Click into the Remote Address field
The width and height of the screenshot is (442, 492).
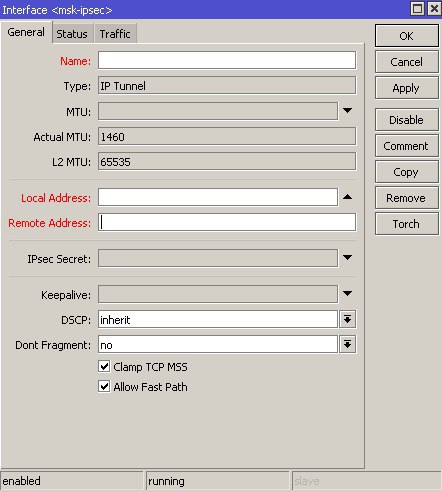pos(227,222)
